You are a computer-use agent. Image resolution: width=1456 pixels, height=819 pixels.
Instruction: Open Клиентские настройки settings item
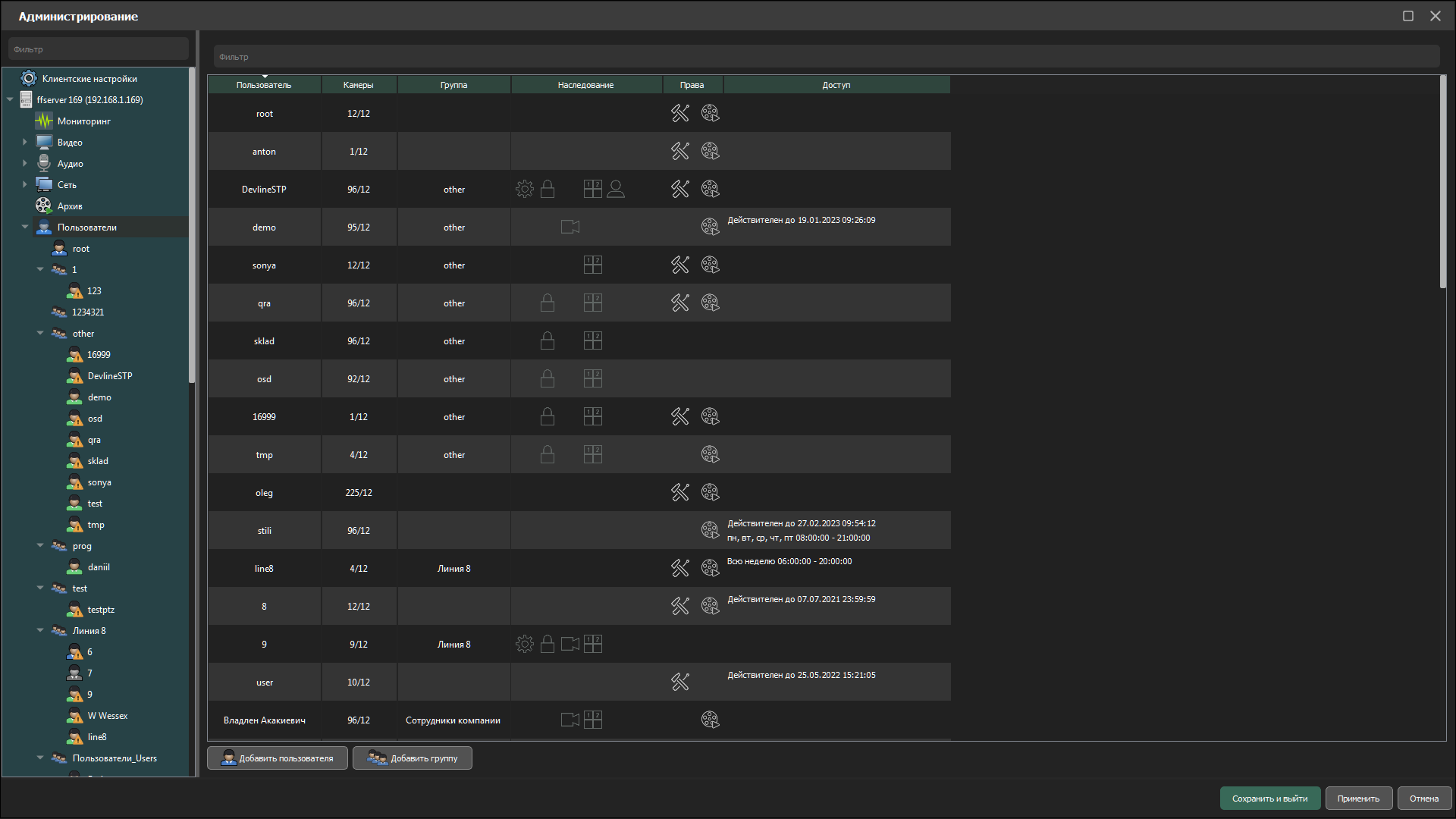point(89,79)
